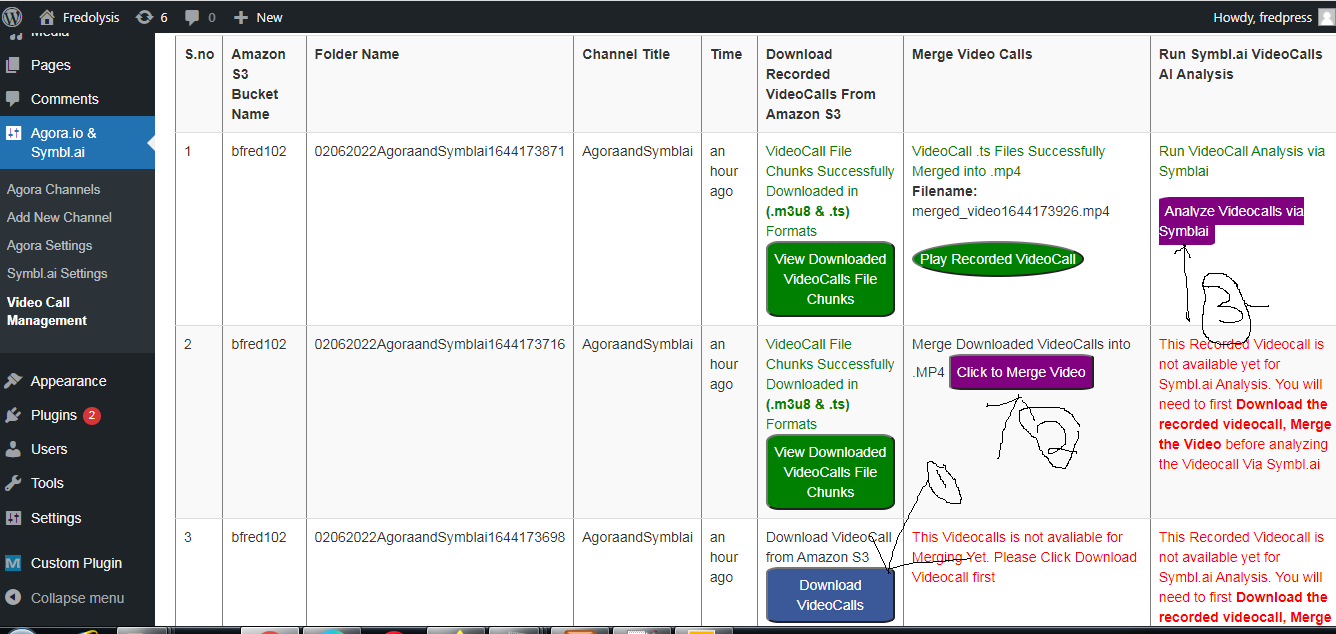The image size is (1336, 634).
Task: Open Agora Settings submenu item
Action: (x=49, y=245)
